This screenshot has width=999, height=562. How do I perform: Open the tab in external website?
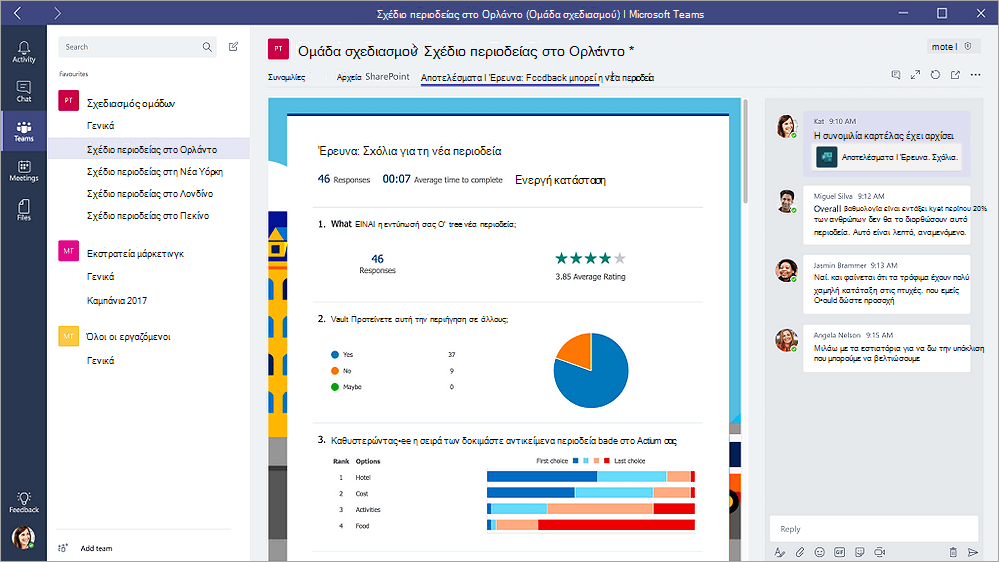[955, 75]
